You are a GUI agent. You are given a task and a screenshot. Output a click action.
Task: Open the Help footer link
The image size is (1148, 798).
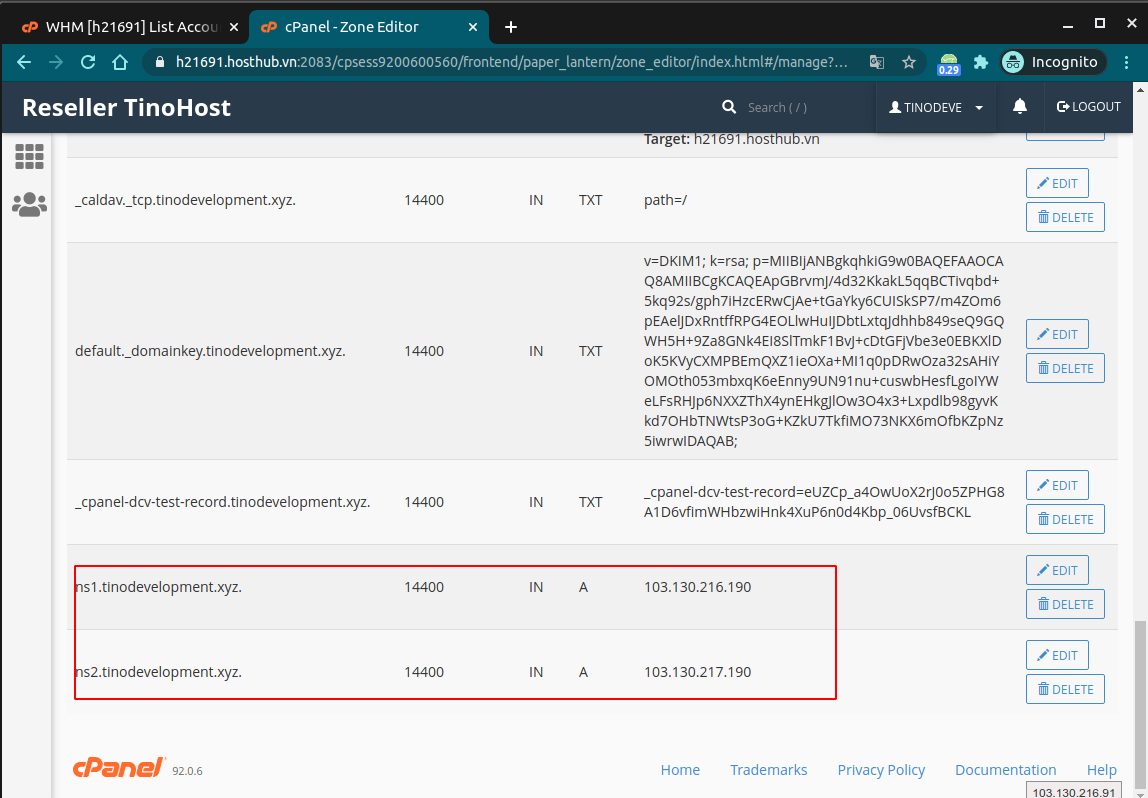pyautogui.click(x=1102, y=770)
